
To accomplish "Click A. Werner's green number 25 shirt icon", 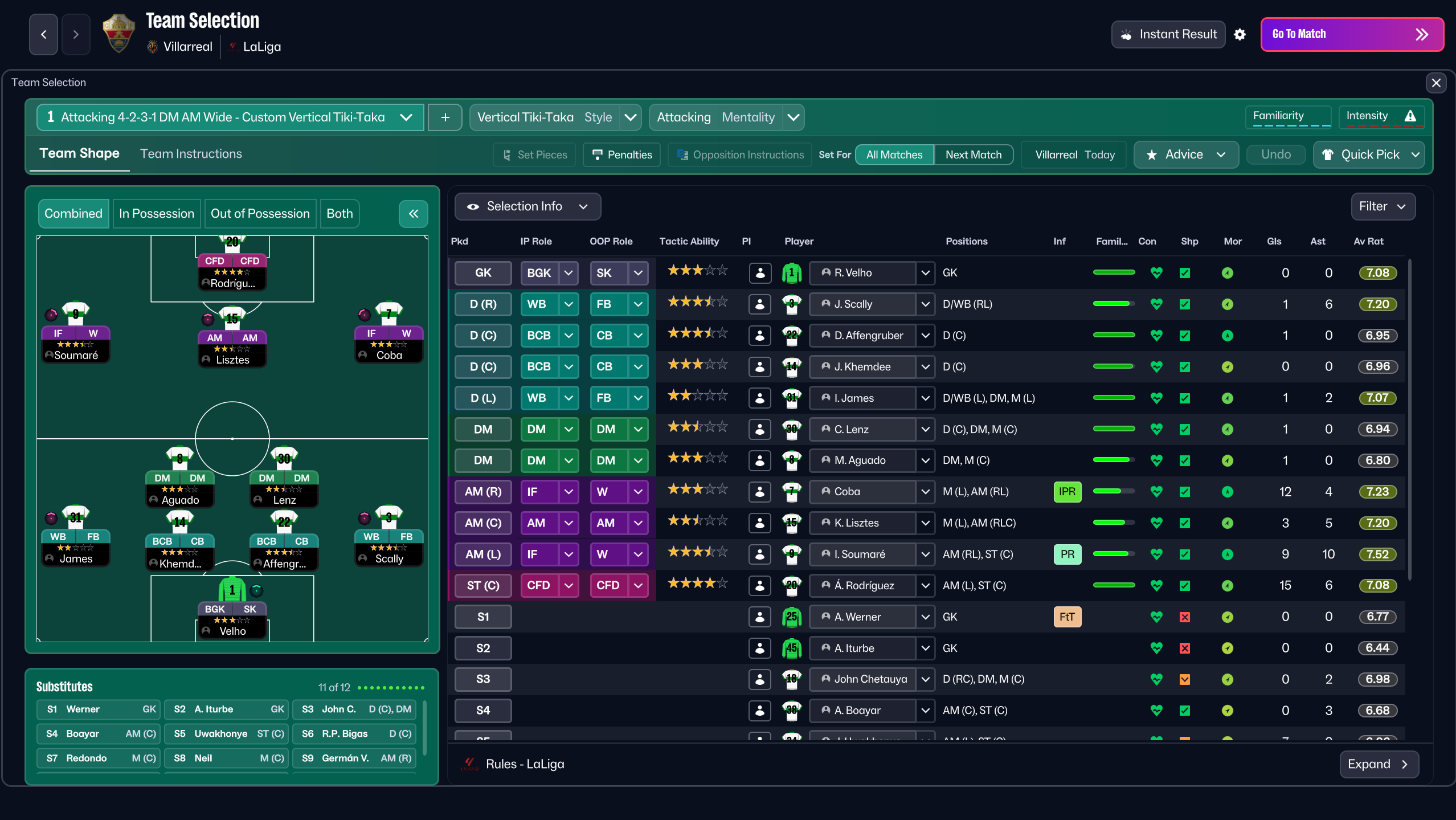I will coord(791,617).
